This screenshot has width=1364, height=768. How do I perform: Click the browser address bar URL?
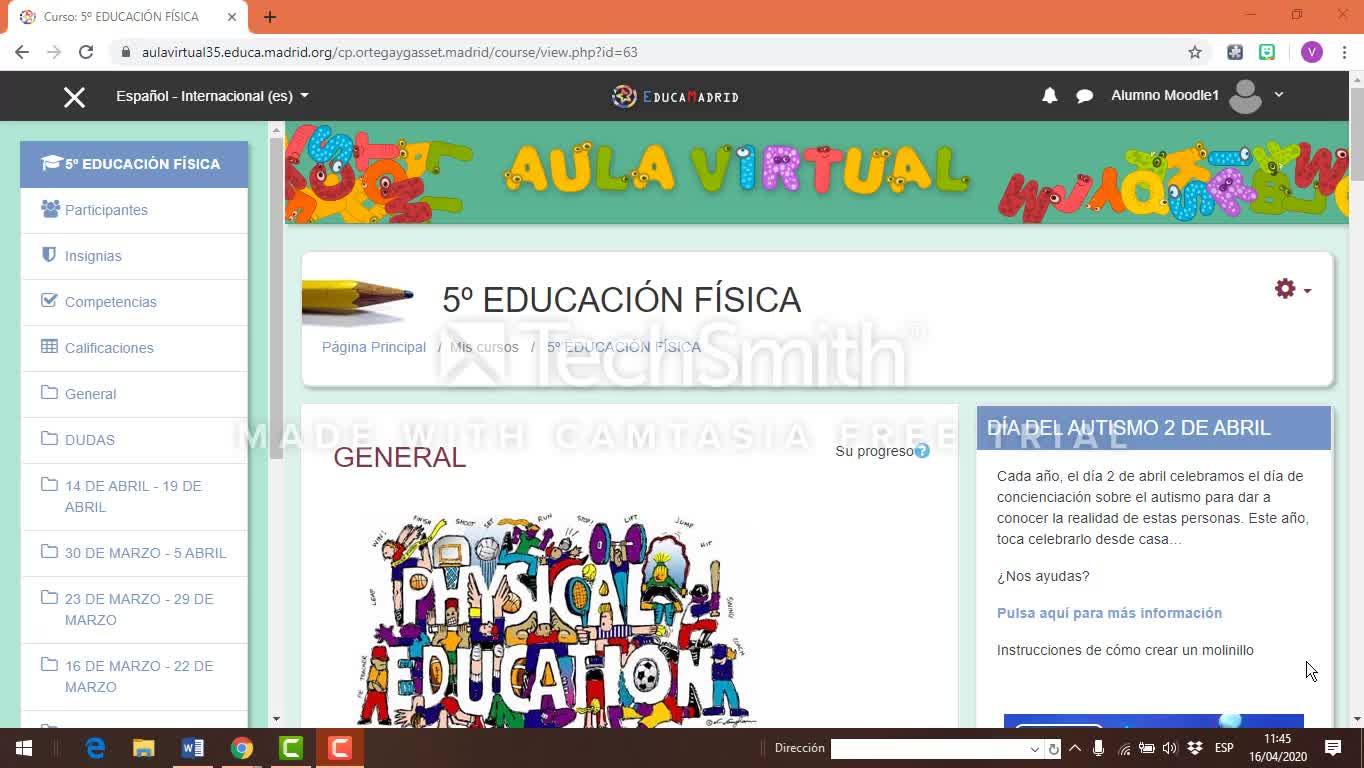point(389,52)
